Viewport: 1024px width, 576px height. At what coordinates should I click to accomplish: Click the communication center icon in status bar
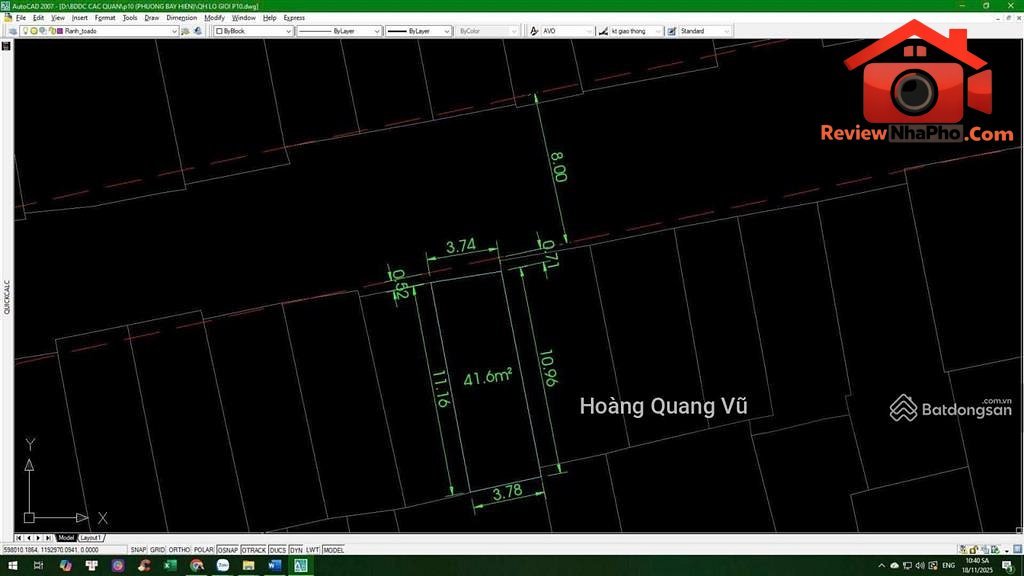[963, 550]
